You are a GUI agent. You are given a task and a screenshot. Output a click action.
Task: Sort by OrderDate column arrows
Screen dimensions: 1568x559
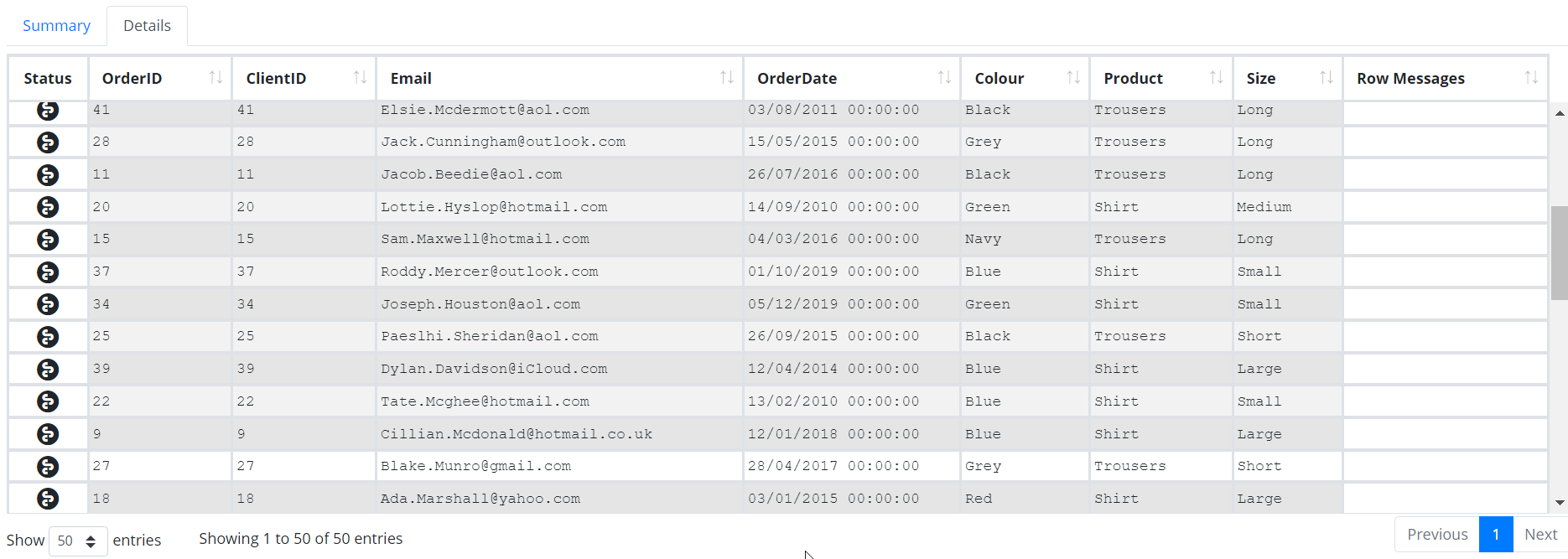944,78
